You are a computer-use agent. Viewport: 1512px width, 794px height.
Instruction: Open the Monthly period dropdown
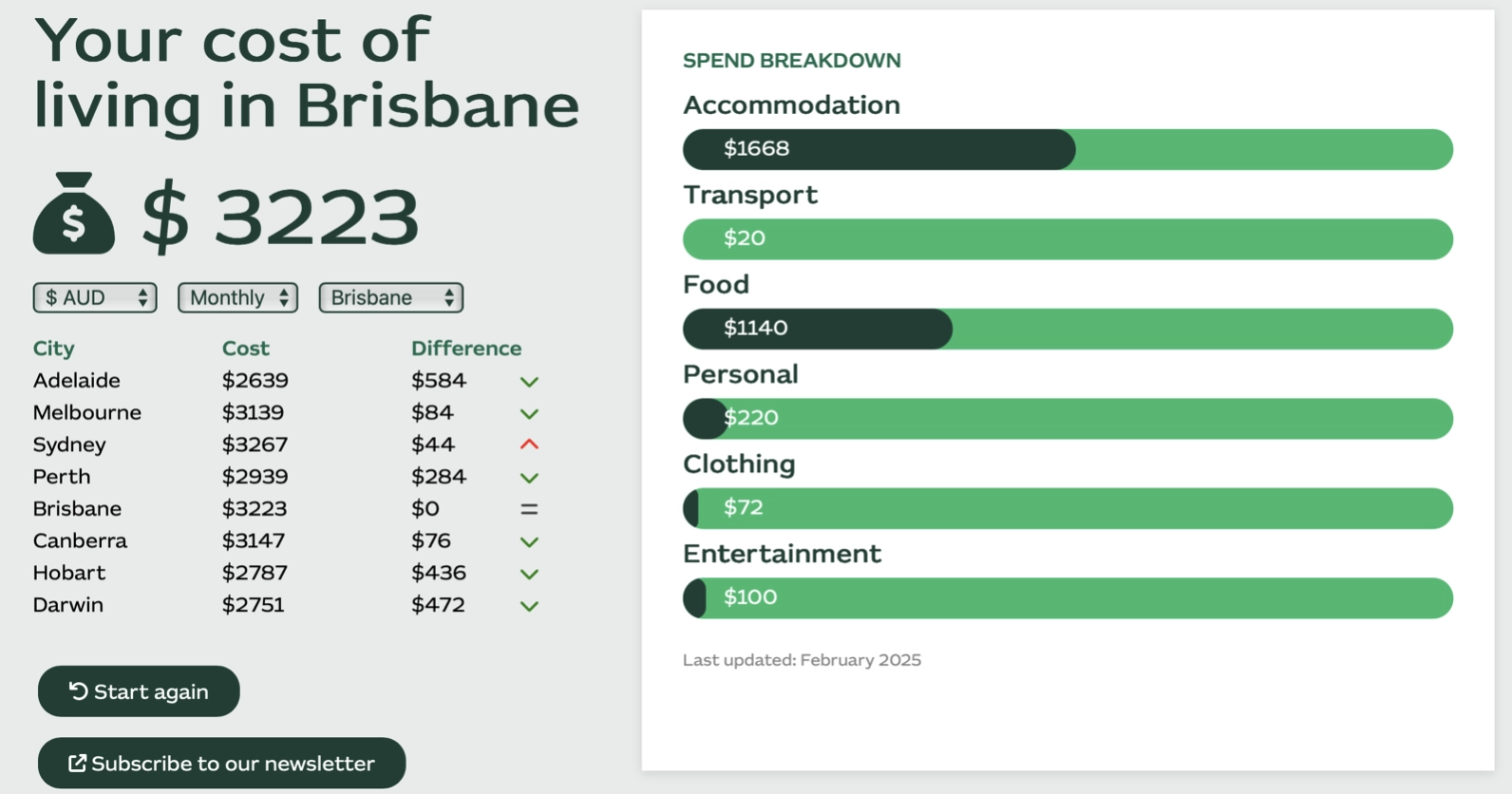tap(237, 298)
